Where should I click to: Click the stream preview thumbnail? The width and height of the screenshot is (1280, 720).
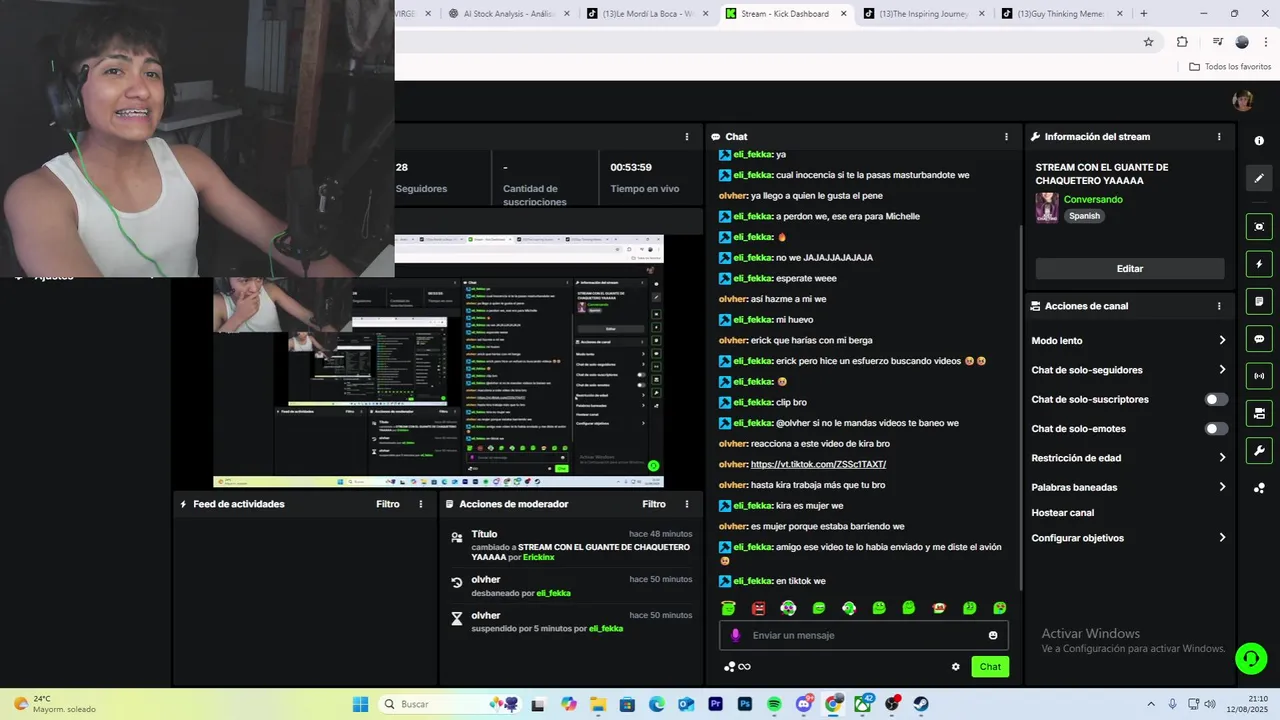tap(438, 361)
